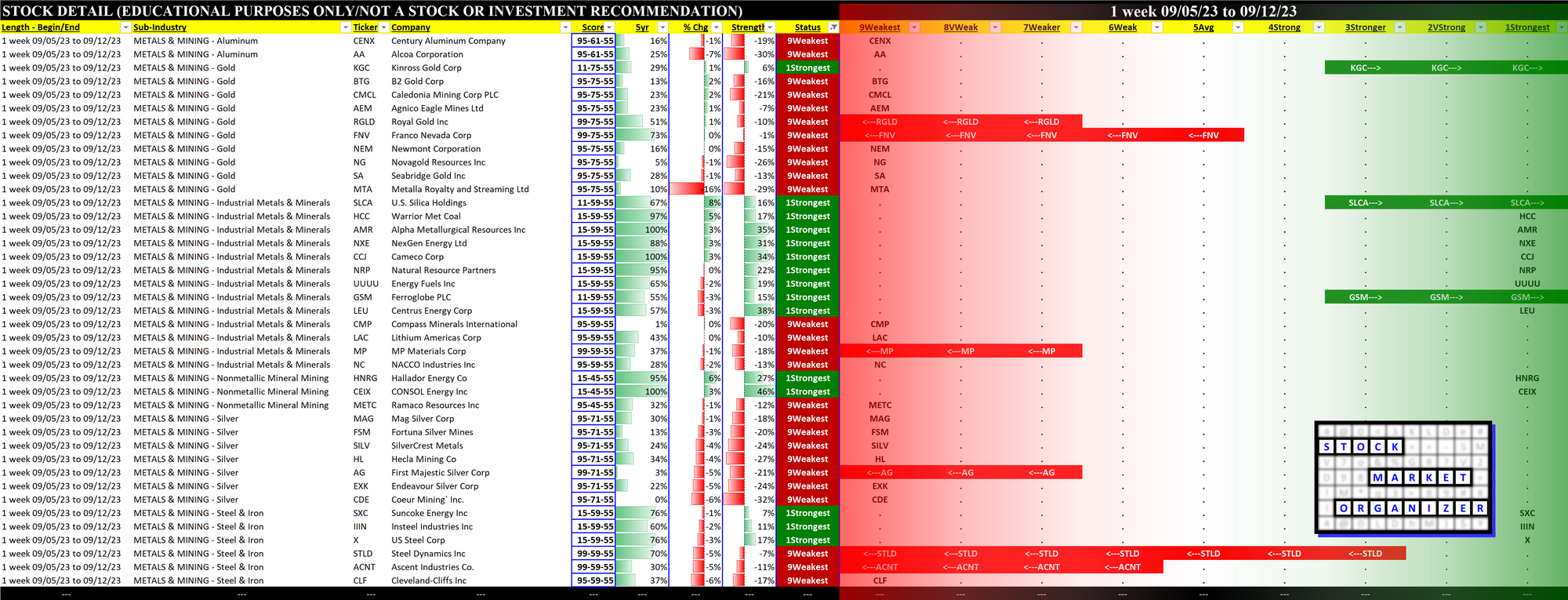Open 9Weakest column filter dropdown
The width and height of the screenshot is (1568, 600).
tap(914, 27)
